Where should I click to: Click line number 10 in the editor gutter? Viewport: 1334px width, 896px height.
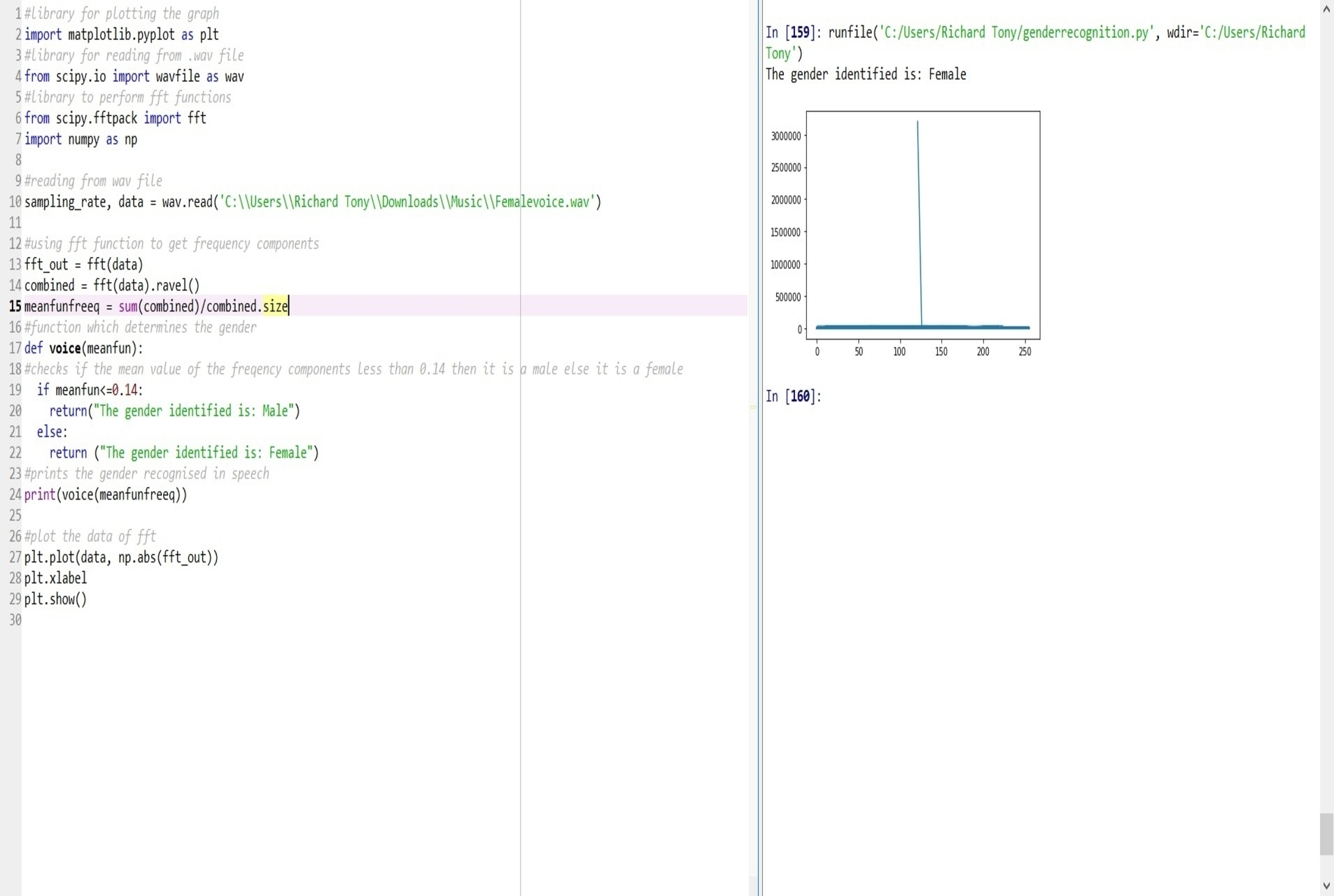[15, 202]
